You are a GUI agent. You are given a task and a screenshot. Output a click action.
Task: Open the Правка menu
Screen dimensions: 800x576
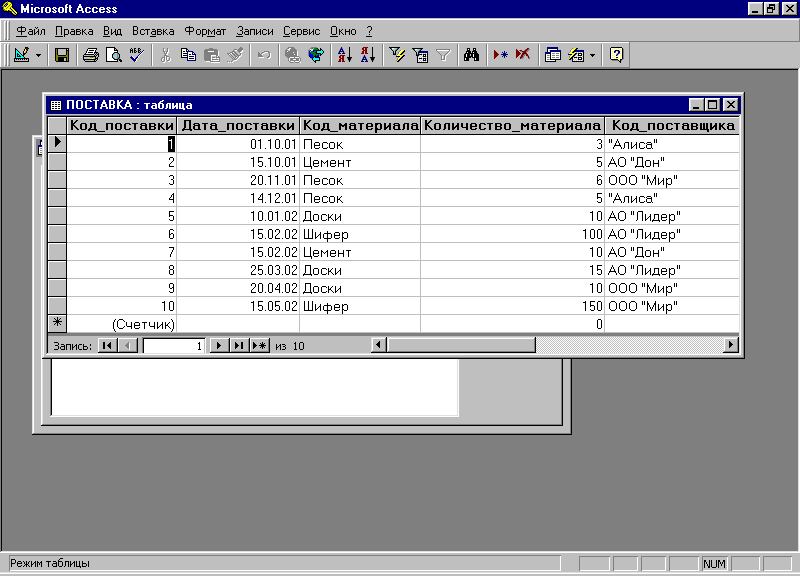[x=74, y=31]
